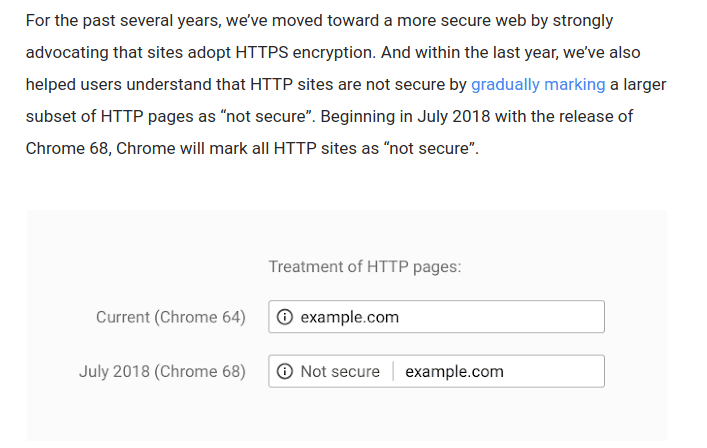707x448 pixels.
Task: Click the "Not secure" label in address bar
Action: (x=340, y=371)
